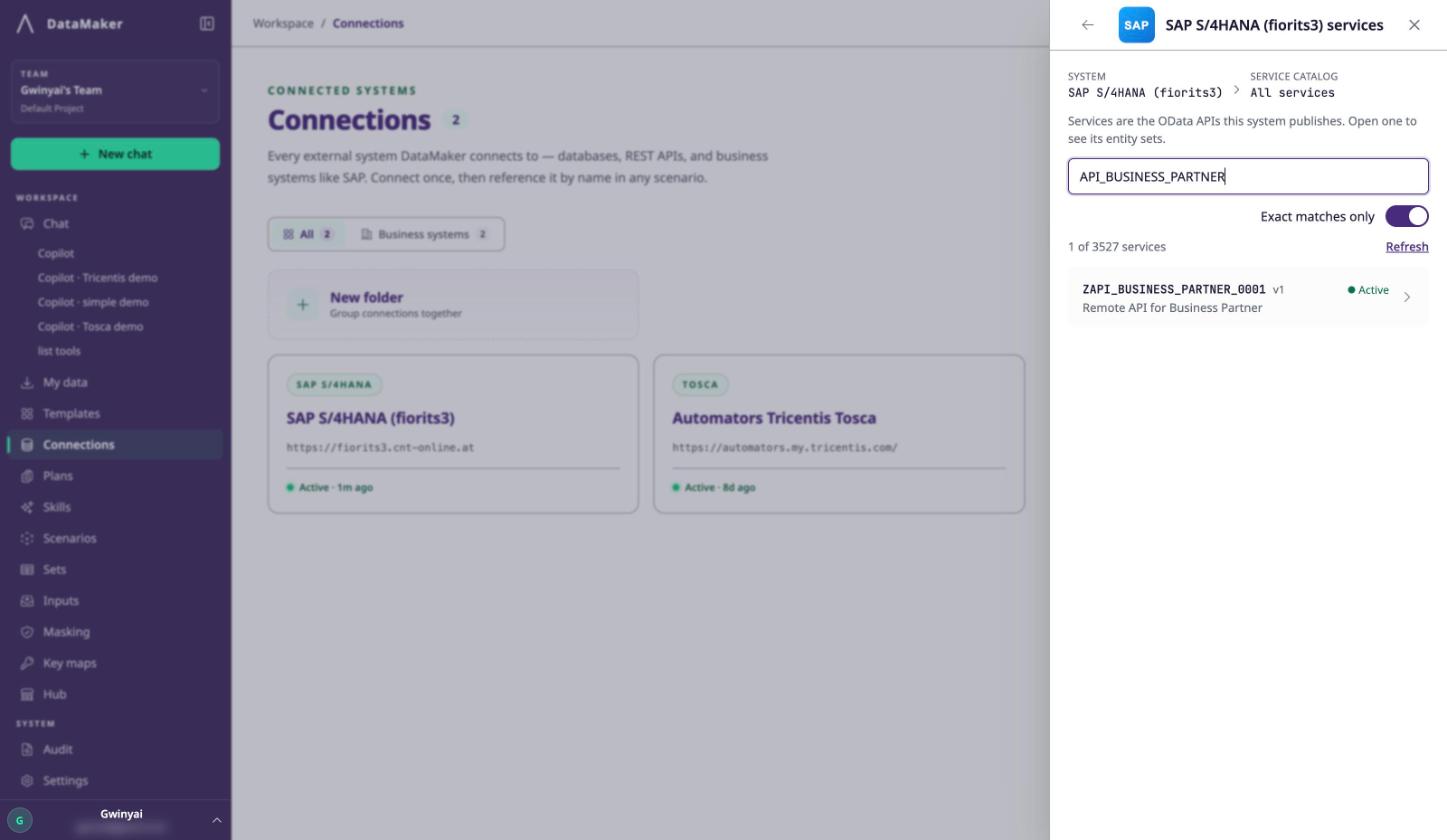Open Copilot · Tosca demo chat
Viewport: 1447px width, 840px height.
[90, 327]
